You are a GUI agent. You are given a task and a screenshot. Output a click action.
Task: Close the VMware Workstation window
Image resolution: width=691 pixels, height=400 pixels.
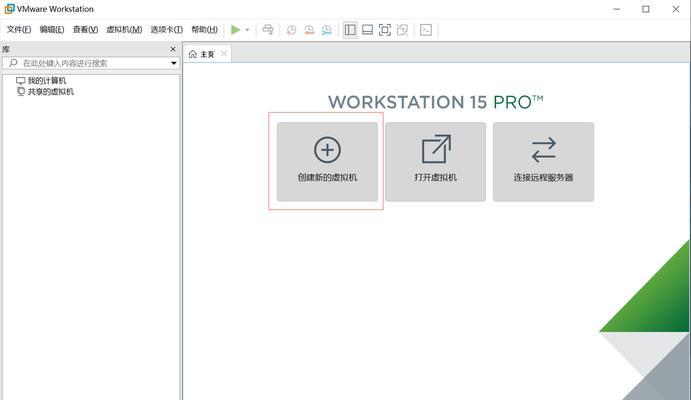click(x=676, y=9)
